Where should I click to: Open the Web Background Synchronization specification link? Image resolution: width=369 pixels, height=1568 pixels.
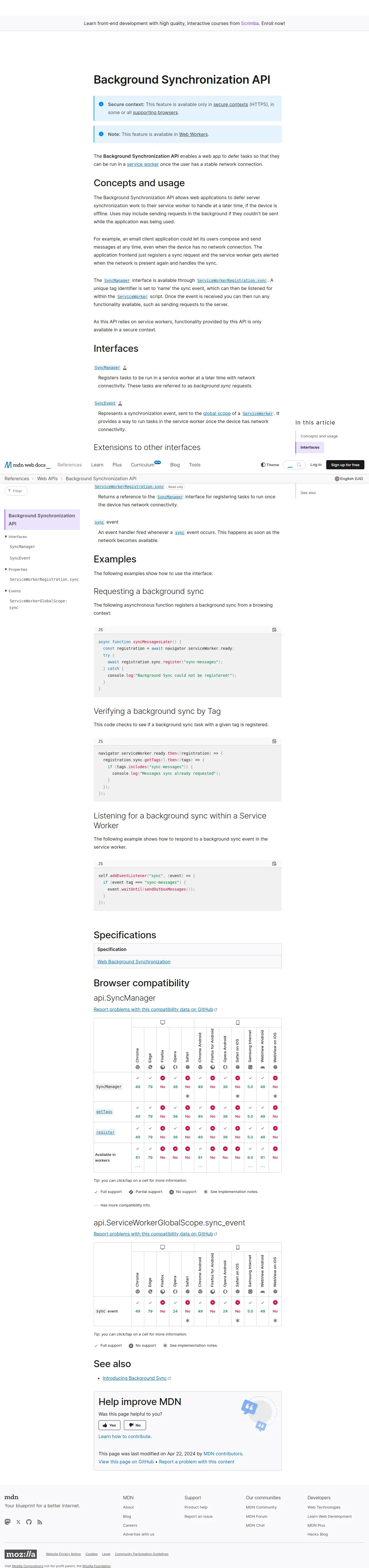pyautogui.click(x=134, y=961)
